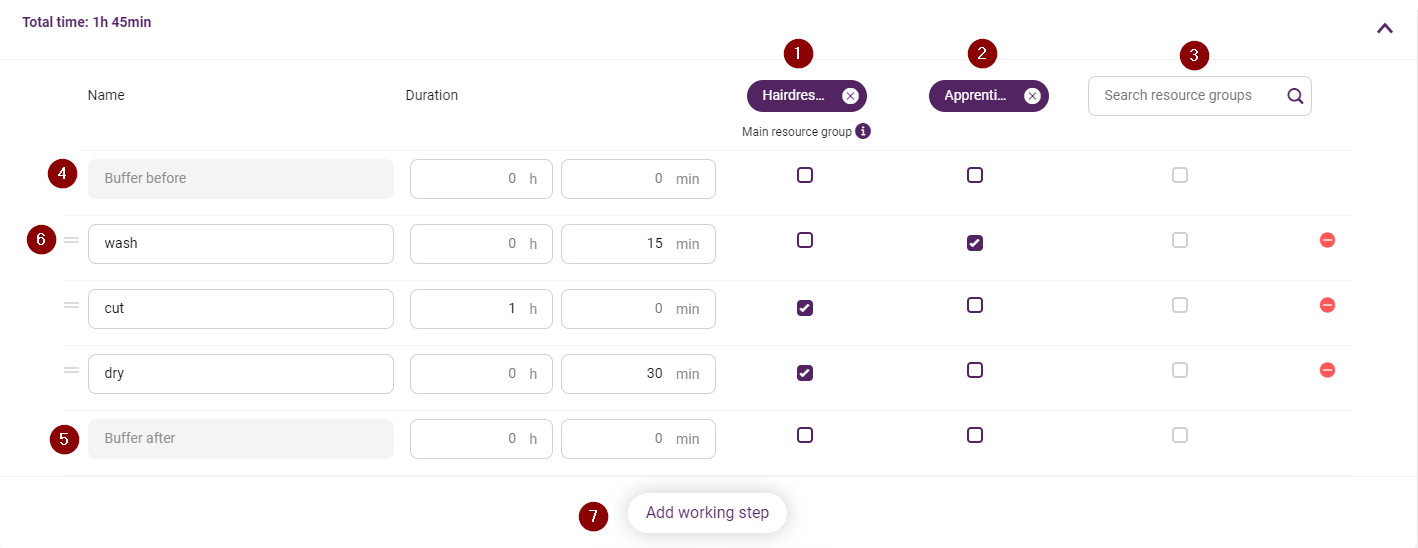Delete the dry working step
Image resolution: width=1418 pixels, height=548 pixels.
(x=1327, y=370)
